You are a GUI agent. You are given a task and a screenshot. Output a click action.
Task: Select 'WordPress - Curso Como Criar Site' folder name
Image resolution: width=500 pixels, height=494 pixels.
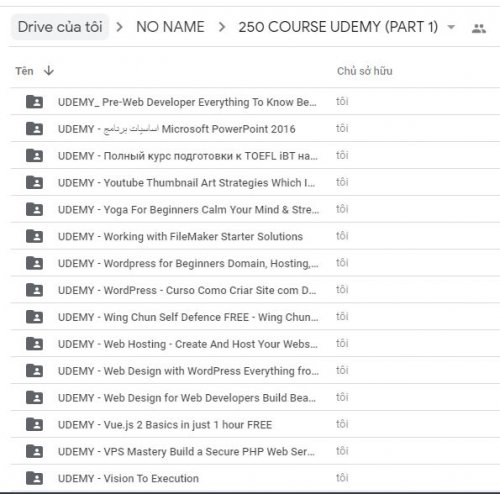click(187, 290)
